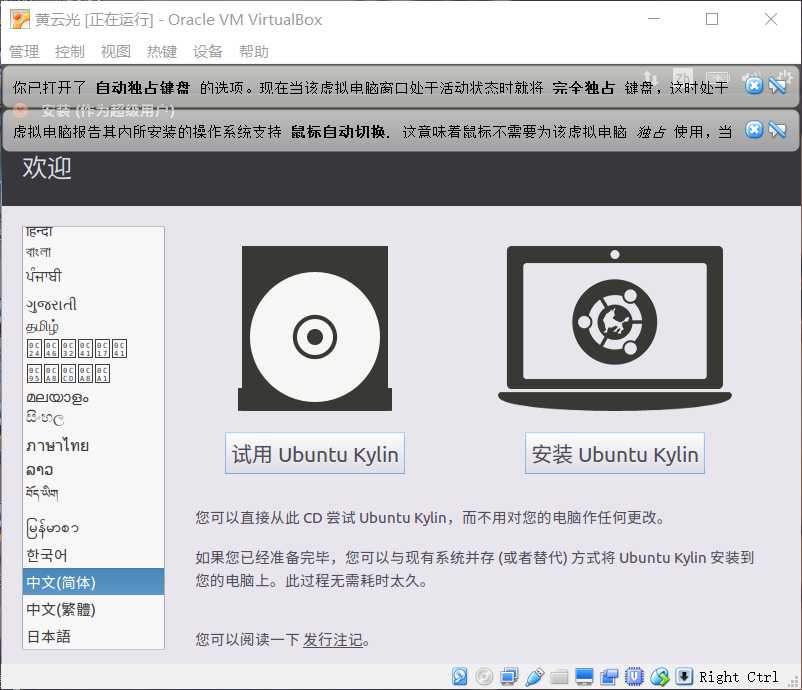
Task: Open the shared folders status icon
Action: 559,677
